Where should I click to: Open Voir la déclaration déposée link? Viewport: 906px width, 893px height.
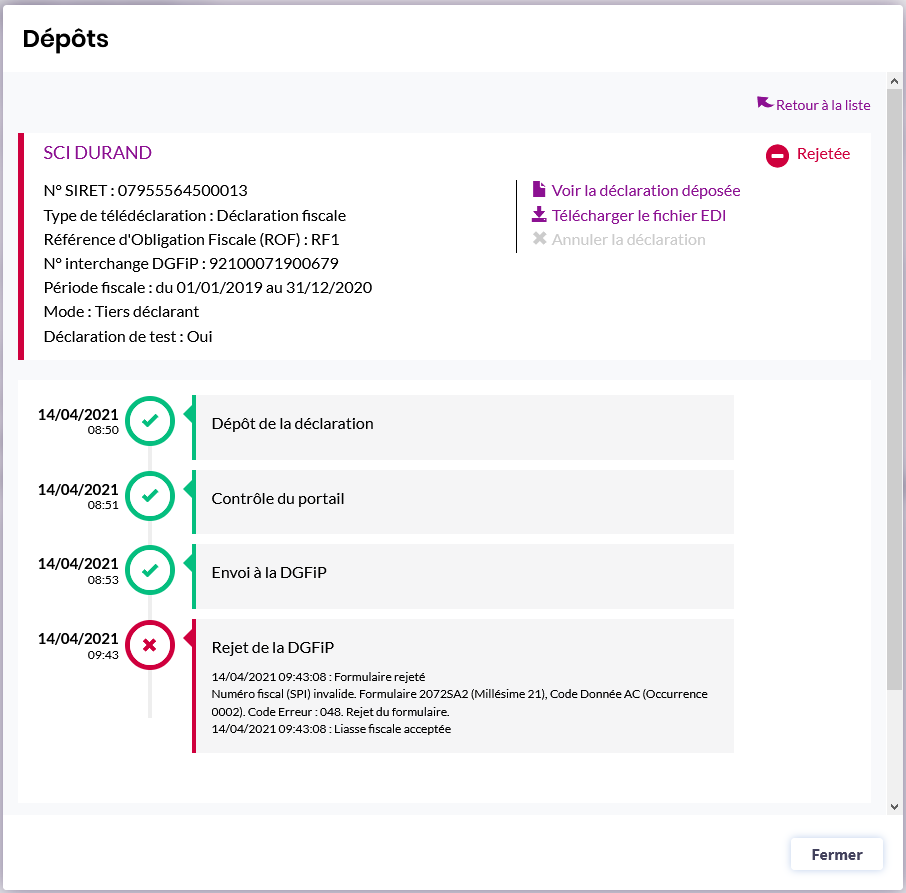point(646,190)
